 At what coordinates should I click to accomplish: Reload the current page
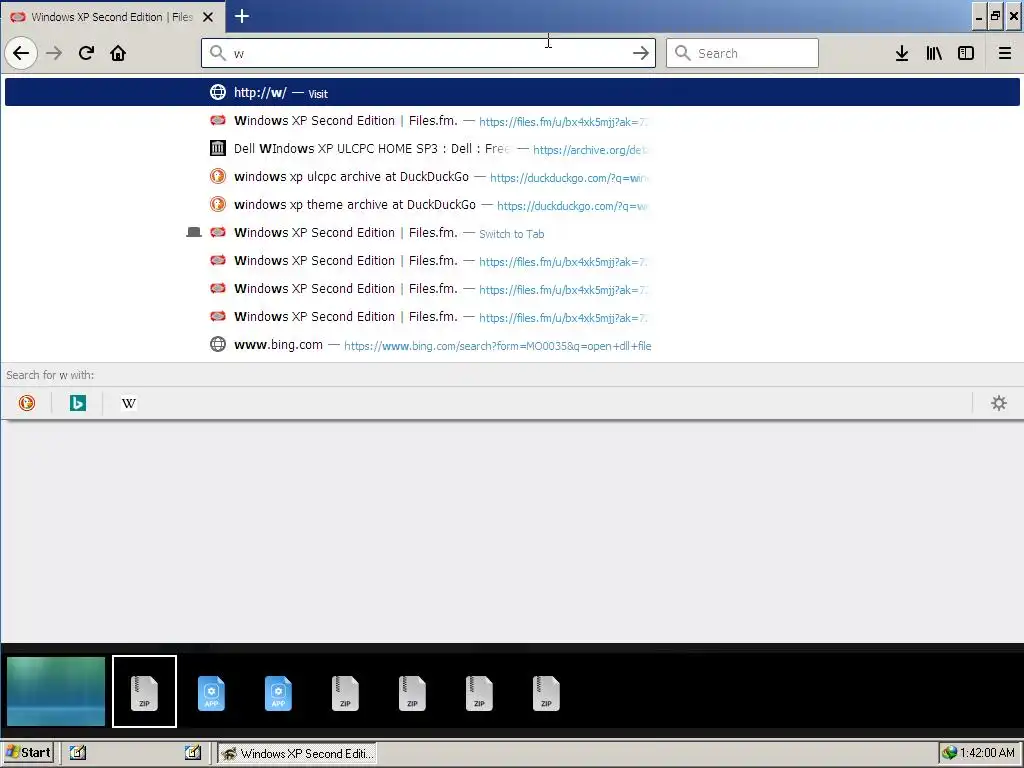pyautogui.click(x=86, y=53)
